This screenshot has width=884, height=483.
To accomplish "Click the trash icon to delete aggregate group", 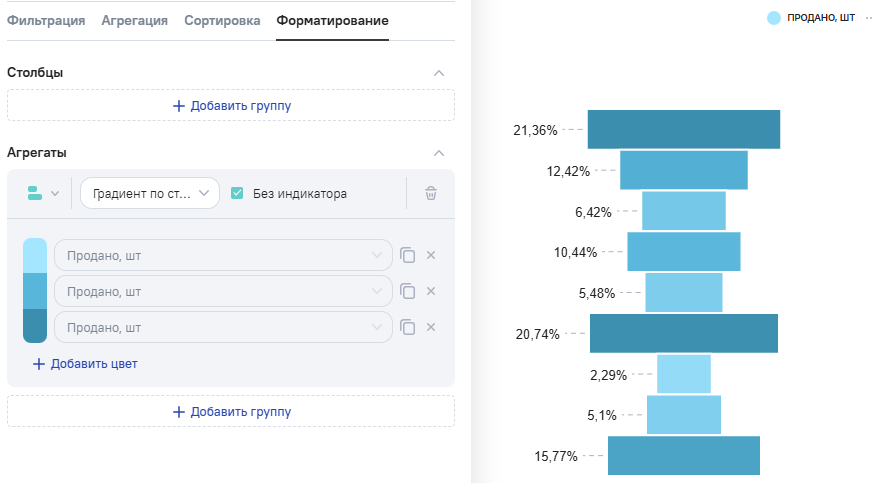I will click(x=431, y=194).
